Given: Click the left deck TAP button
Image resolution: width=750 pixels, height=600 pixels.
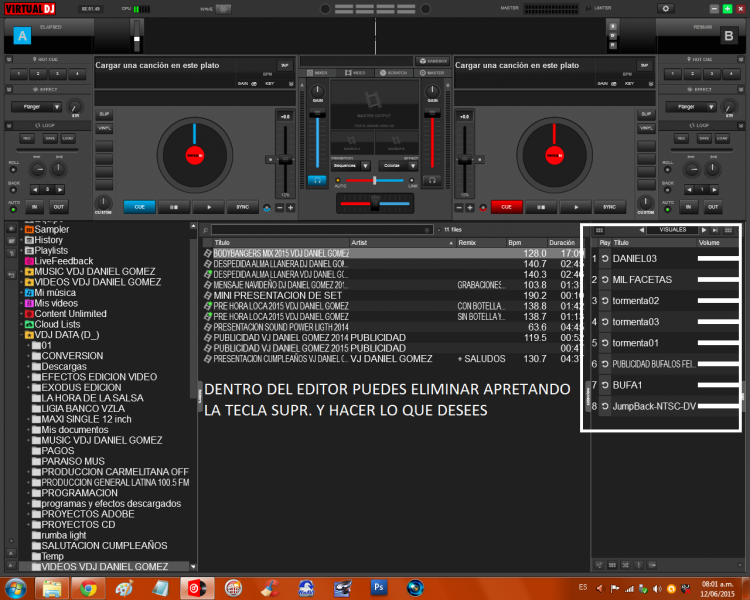Looking at the screenshot, I should 285,66.
